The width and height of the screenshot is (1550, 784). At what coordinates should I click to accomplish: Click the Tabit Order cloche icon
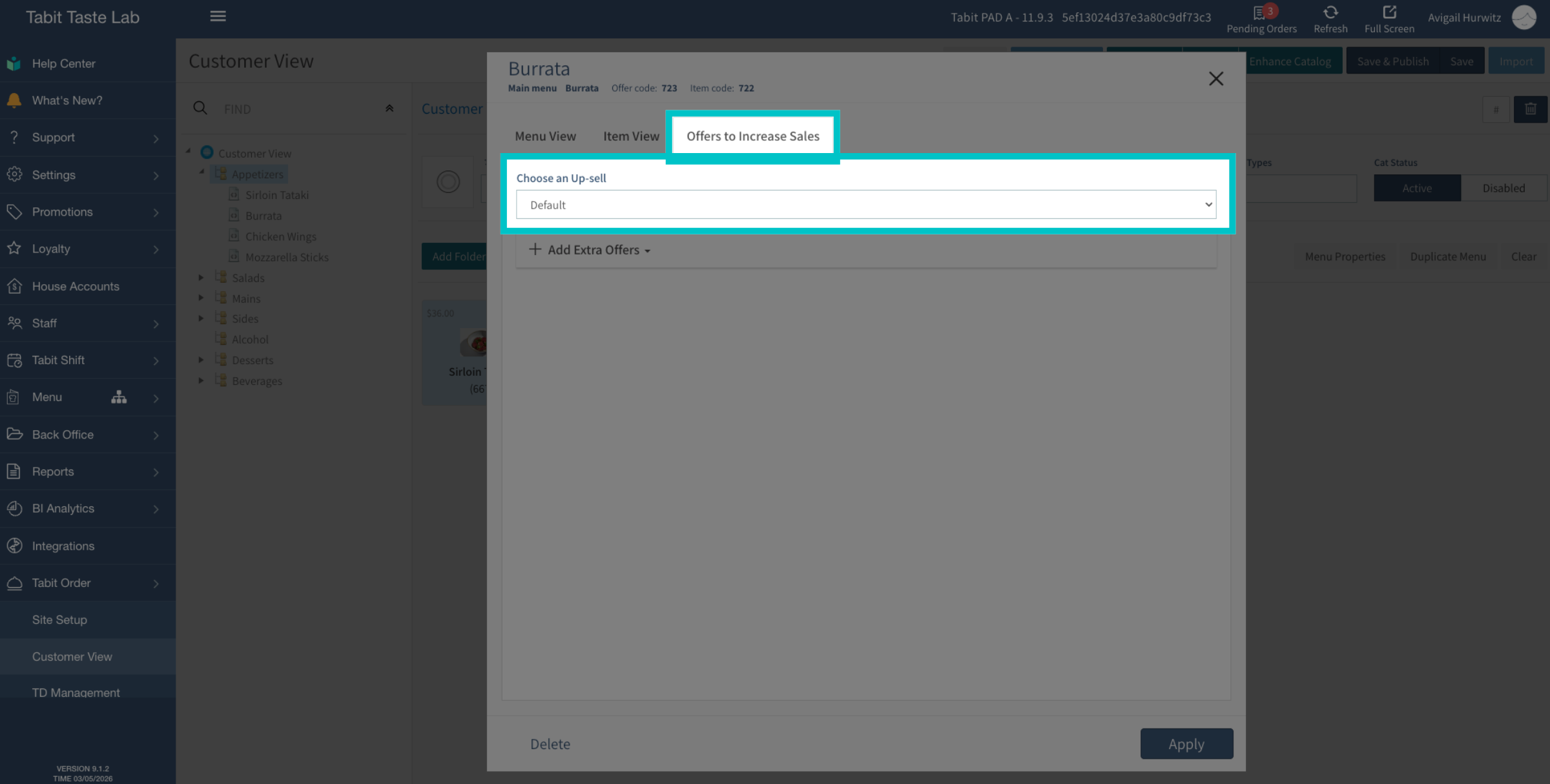(14, 583)
